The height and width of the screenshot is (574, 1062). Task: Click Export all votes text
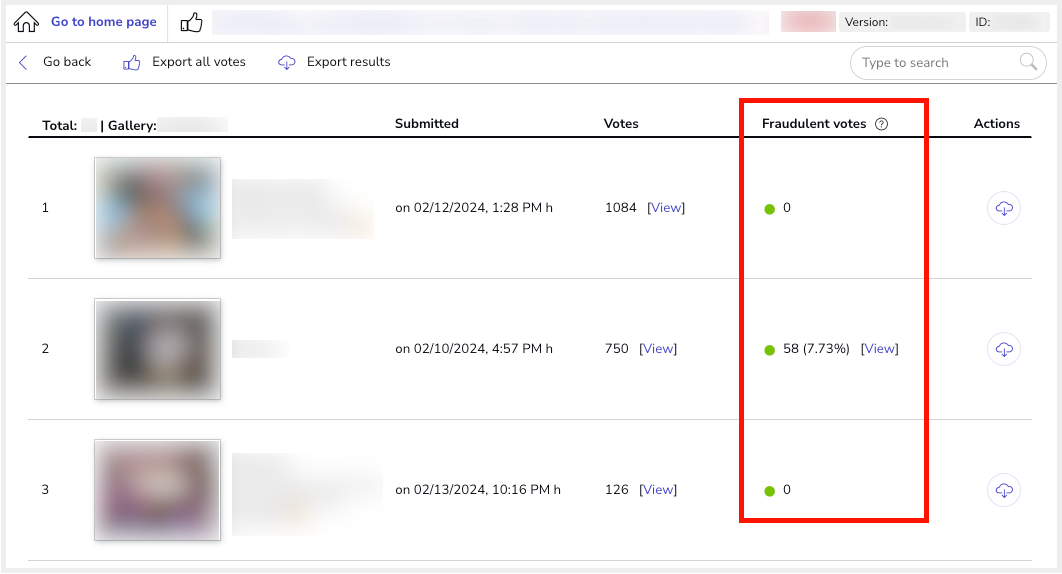pyautogui.click(x=198, y=62)
